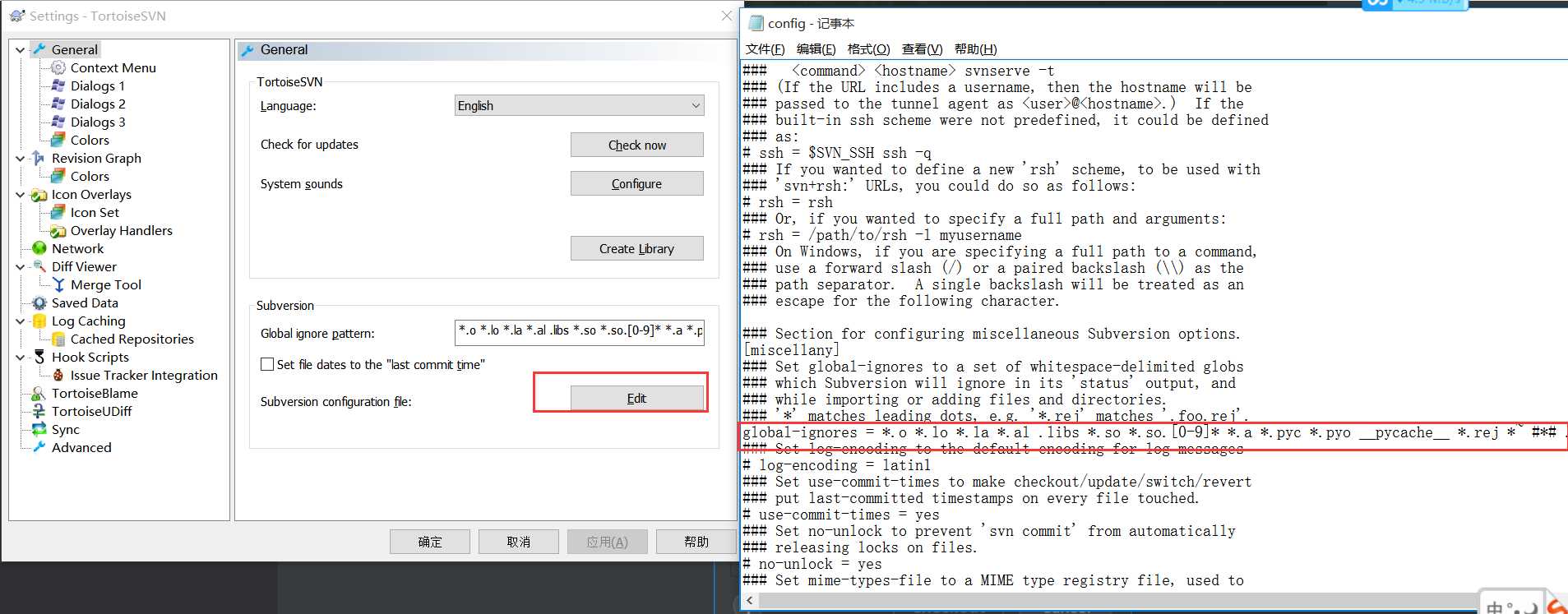This screenshot has width=1568, height=614.
Task: Select Log Caching icon
Action: point(39,321)
